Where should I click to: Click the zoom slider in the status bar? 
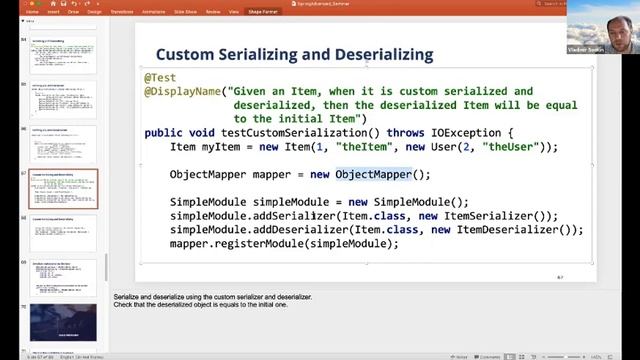[x=563, y=357]
